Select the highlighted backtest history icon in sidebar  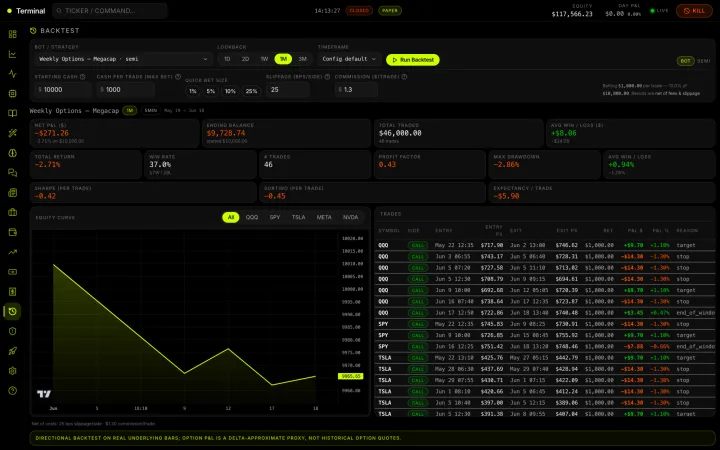click(x=12, y=311)
